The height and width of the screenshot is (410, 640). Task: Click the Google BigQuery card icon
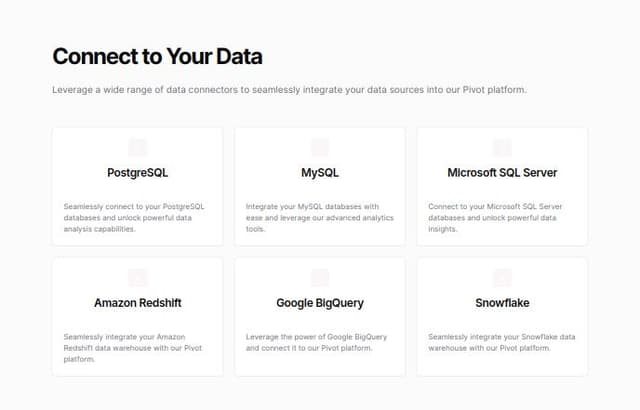point(320,278)
